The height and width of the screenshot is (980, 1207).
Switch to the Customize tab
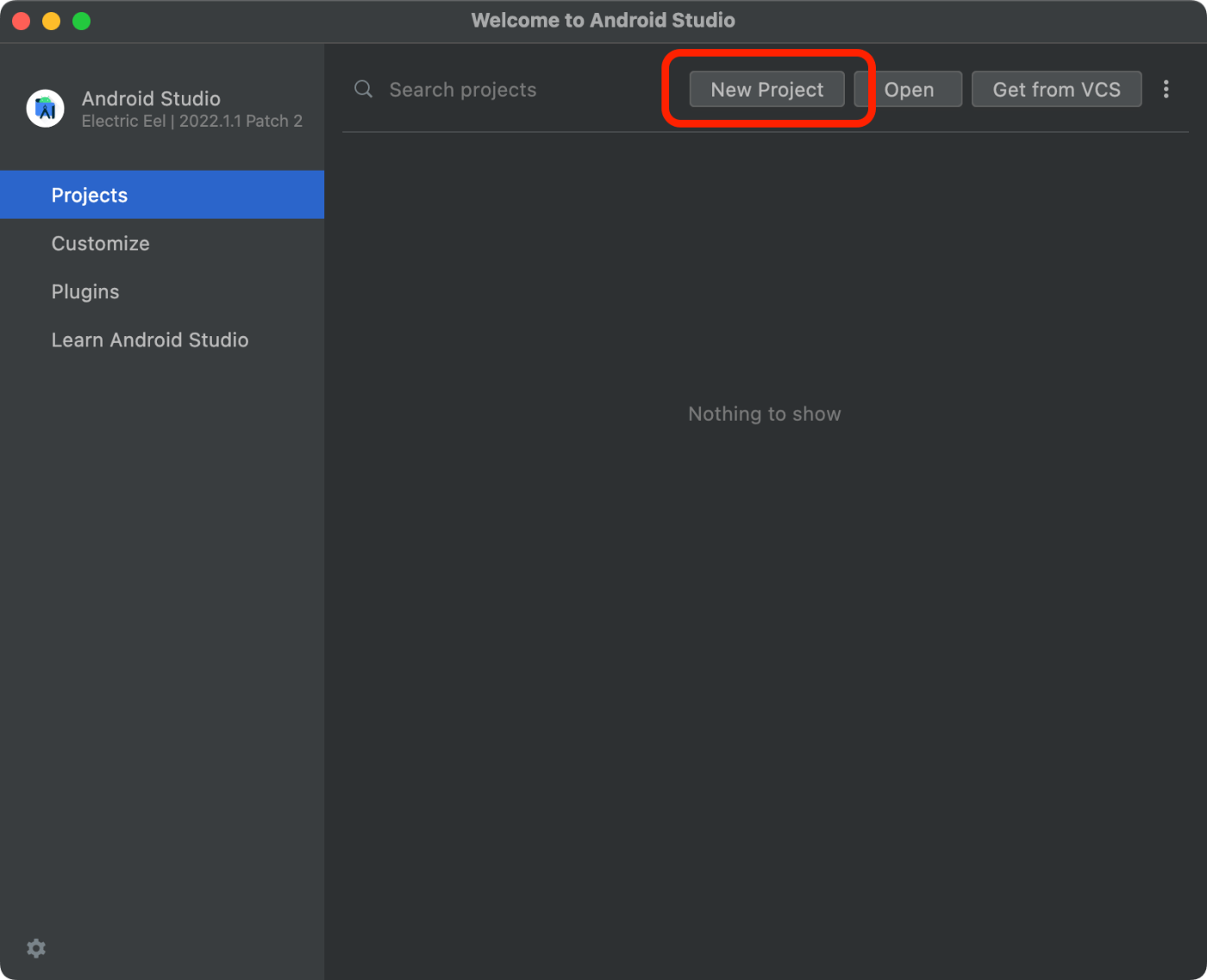[162, 243]
